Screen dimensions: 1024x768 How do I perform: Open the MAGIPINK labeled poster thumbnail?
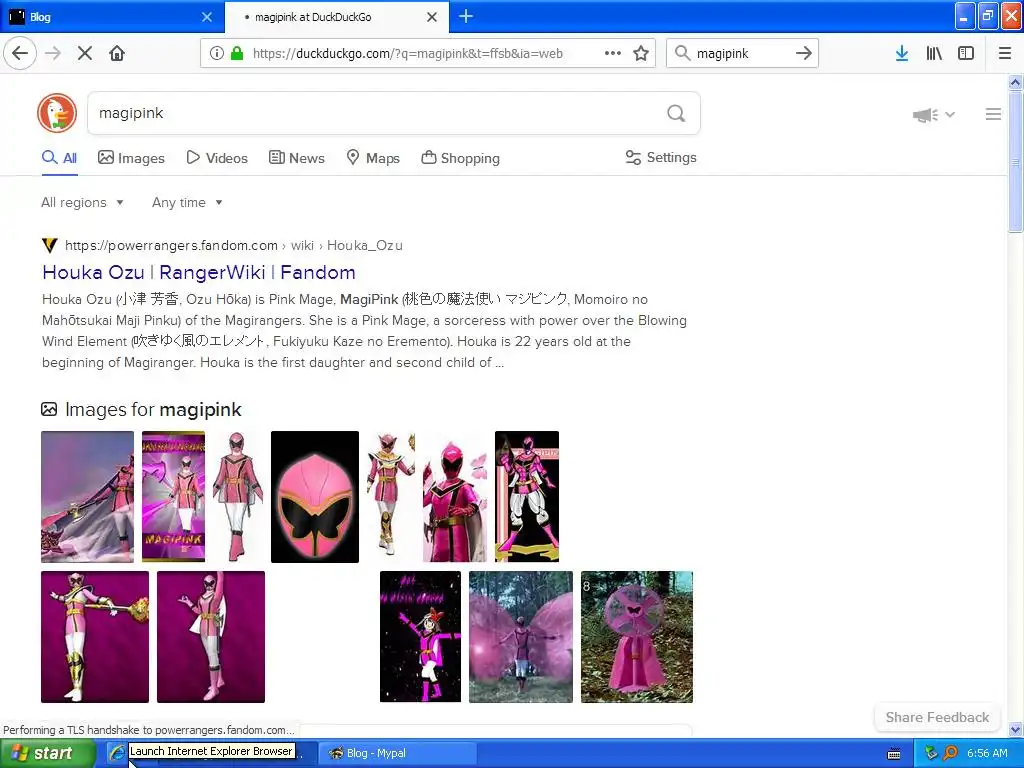click(174, 496)
